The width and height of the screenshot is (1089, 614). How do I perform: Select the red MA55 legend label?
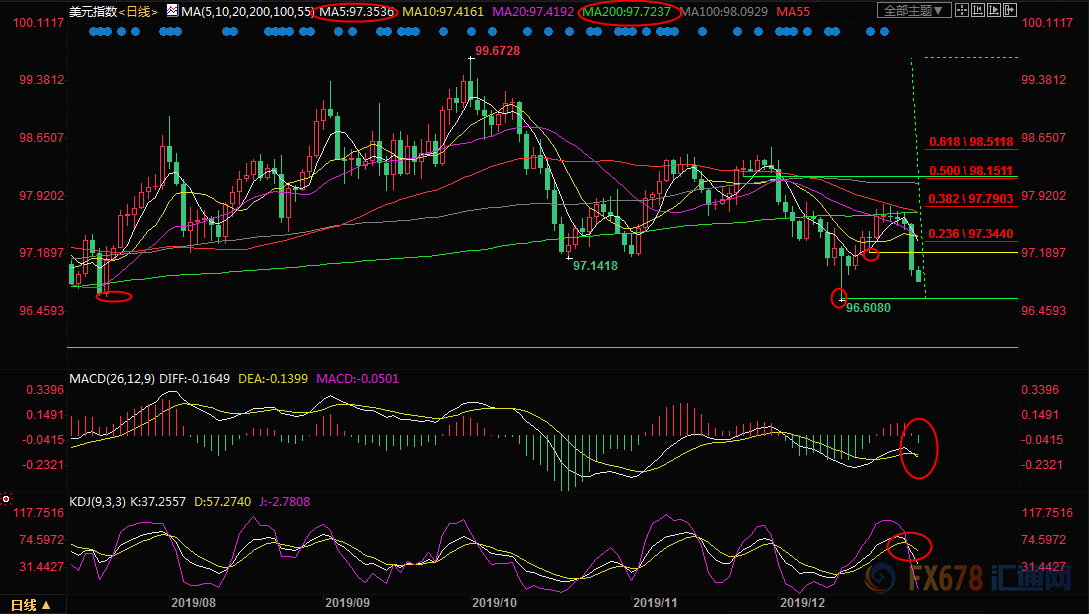coord(792,12)
